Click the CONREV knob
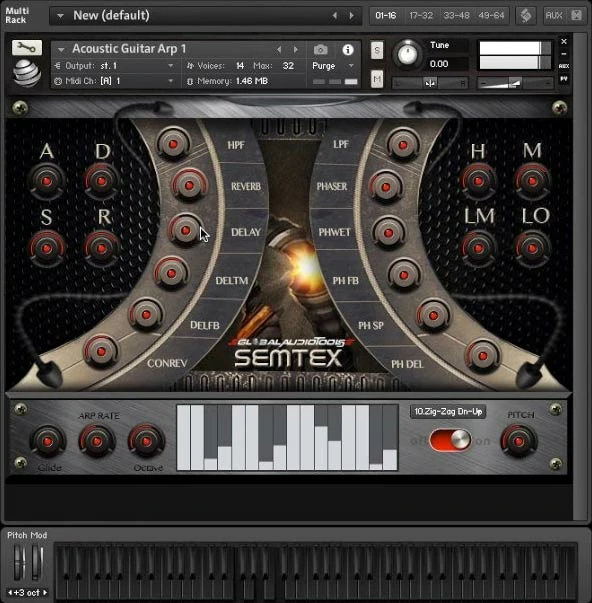 click(101, 351)
